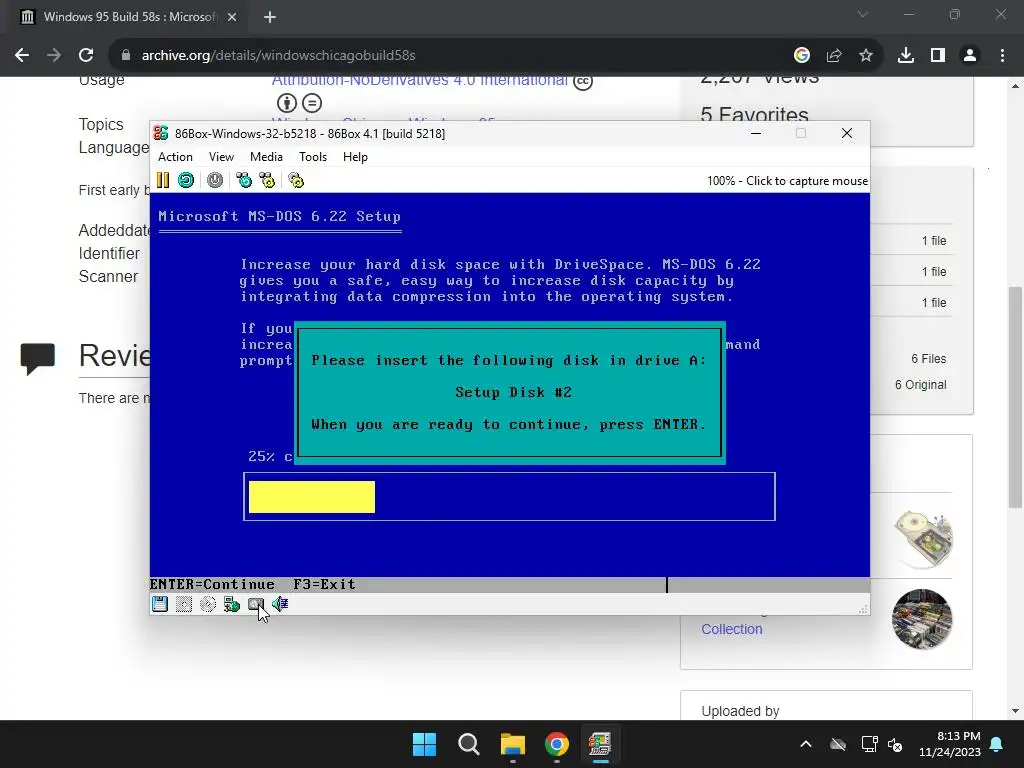Go back in Chrome browser
The image size is (1024, 768).
22,56
